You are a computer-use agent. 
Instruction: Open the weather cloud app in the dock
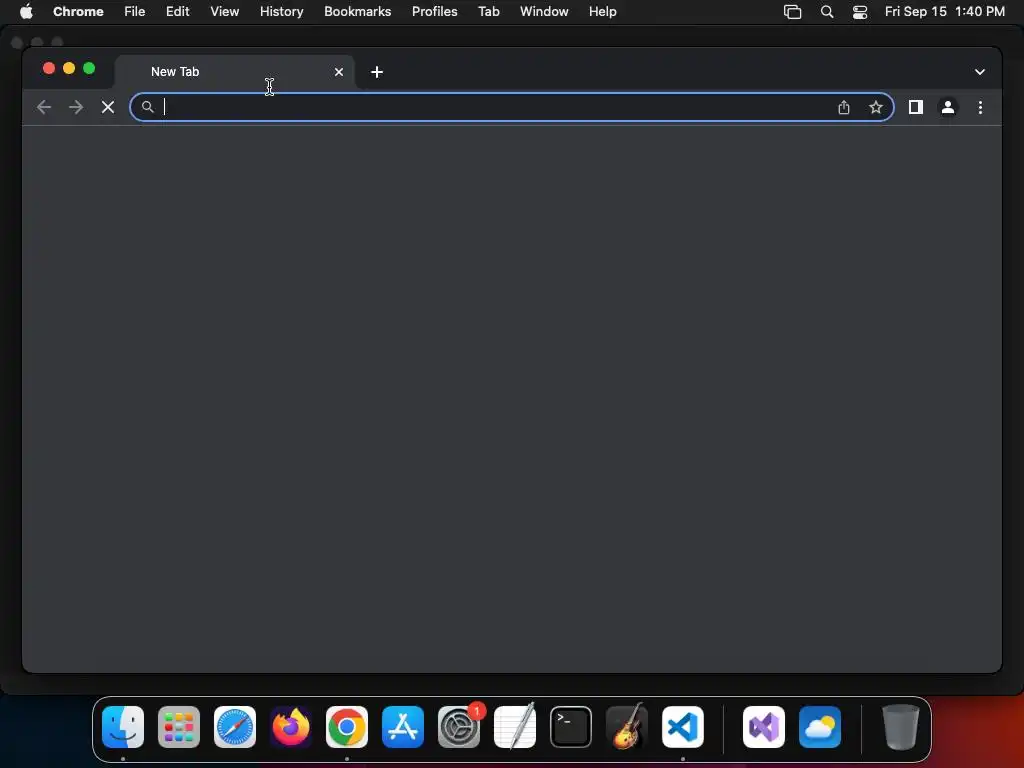coord(820,727)
